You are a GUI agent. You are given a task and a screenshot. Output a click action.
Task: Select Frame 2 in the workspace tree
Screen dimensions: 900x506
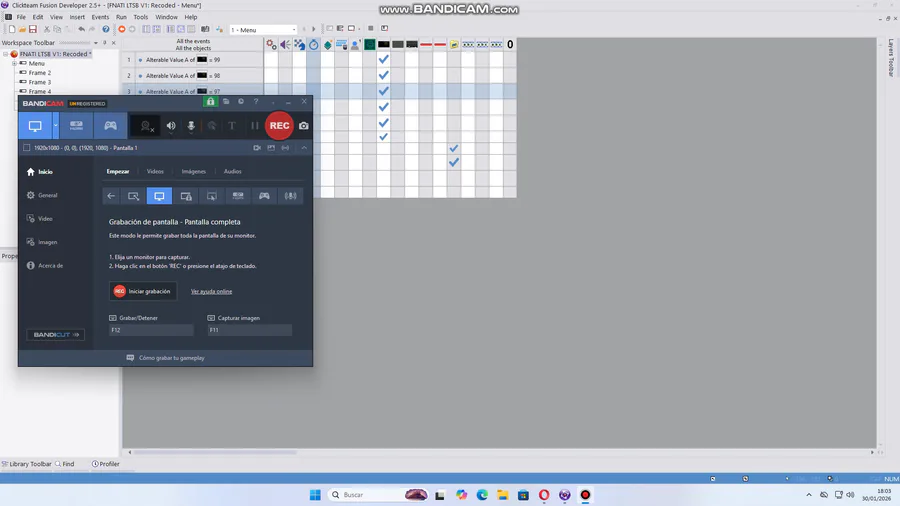coord(40,73)
